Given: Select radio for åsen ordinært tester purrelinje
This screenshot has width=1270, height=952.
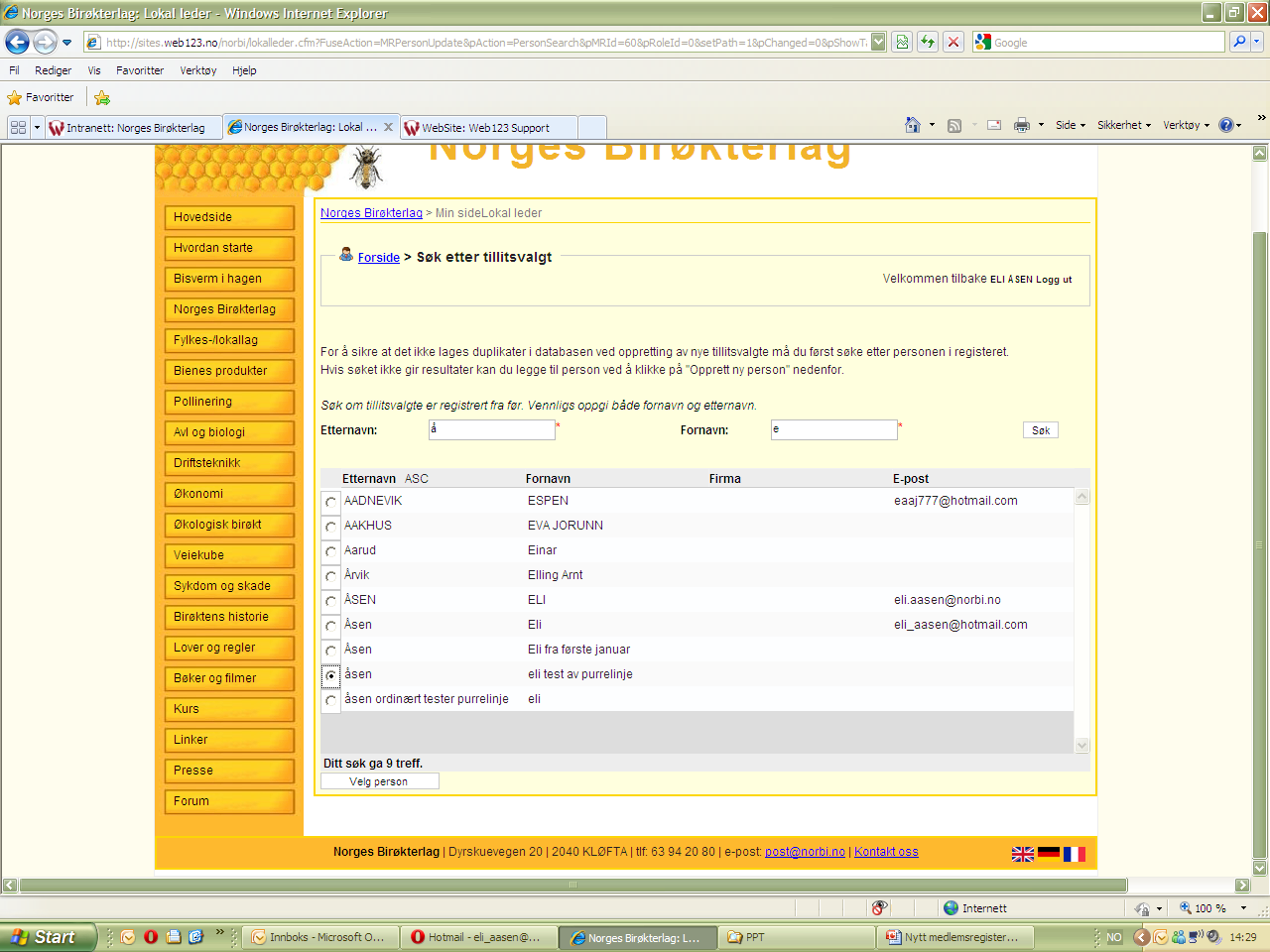Looking at the screenshot, I should 331,700.
